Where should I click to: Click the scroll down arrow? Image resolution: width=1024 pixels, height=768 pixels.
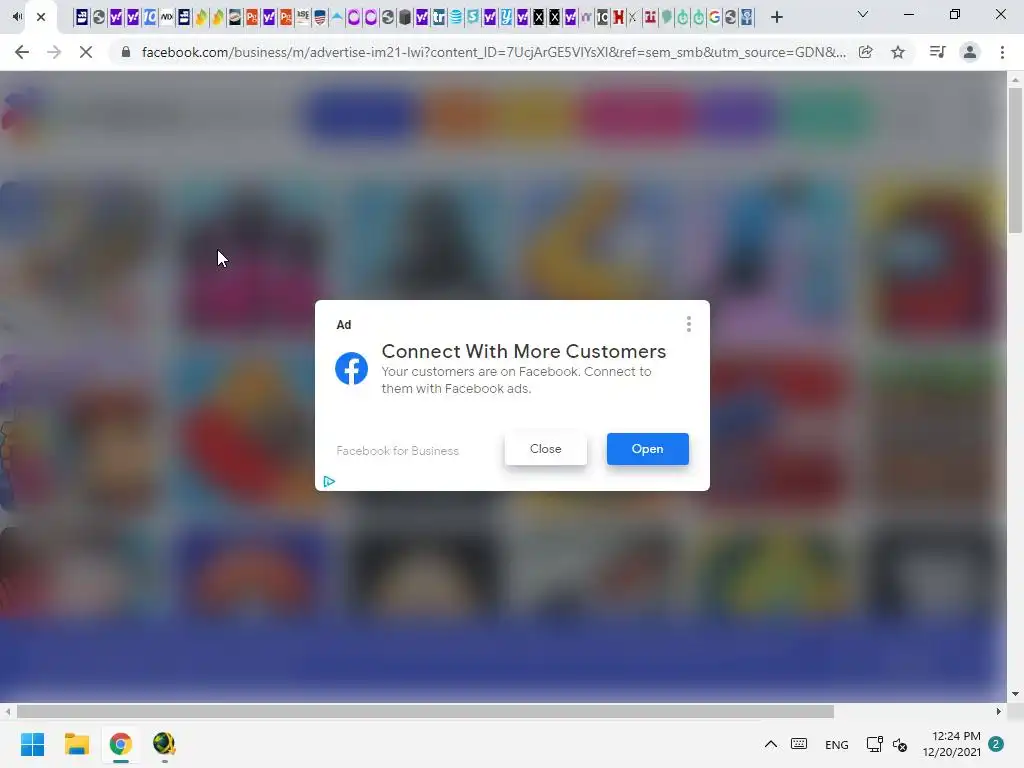pyautogui.click(x=1015, y=694)
